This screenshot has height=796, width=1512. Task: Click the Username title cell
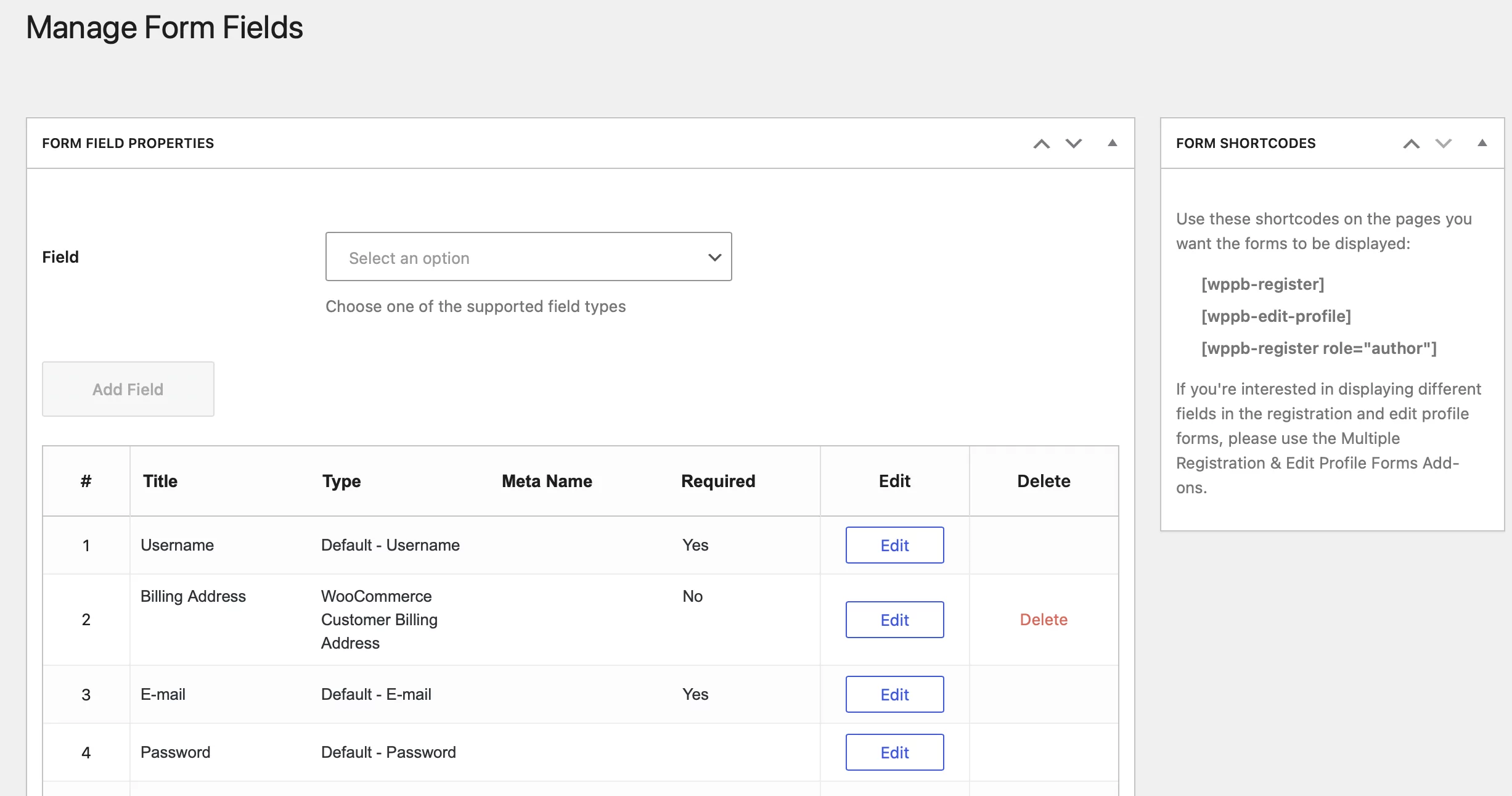[x=177, y=545]
